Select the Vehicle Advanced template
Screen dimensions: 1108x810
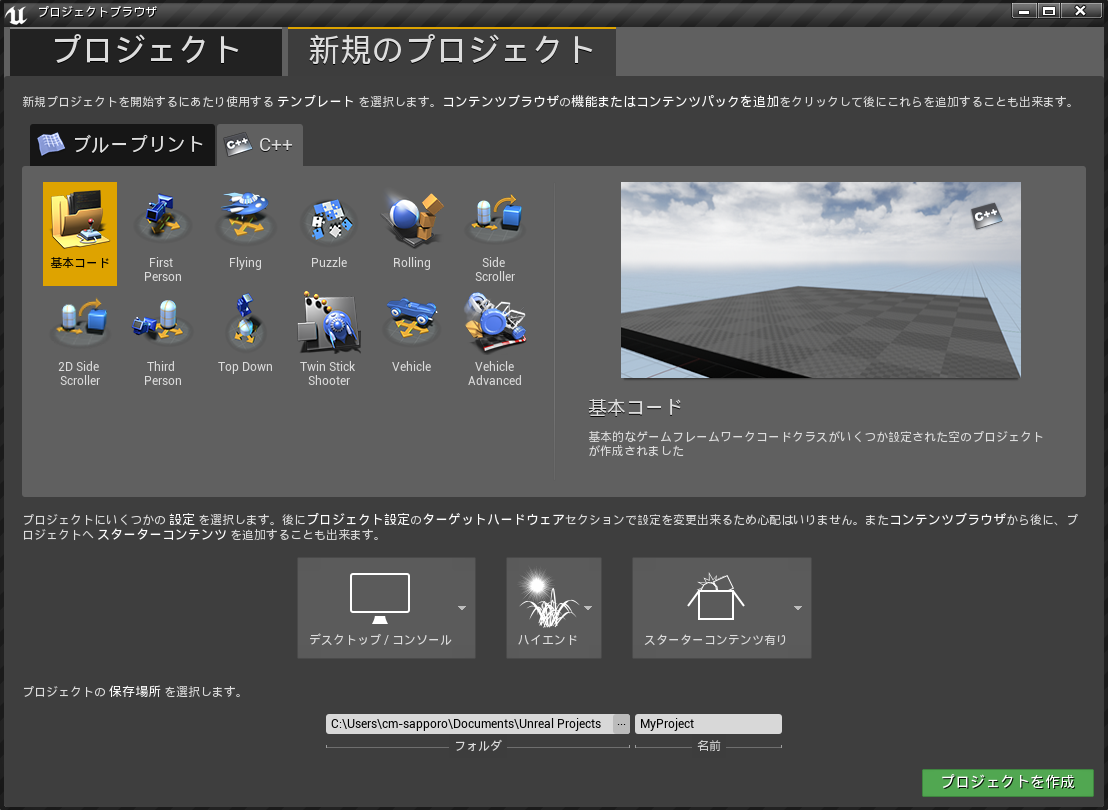[x=495, y=339]
